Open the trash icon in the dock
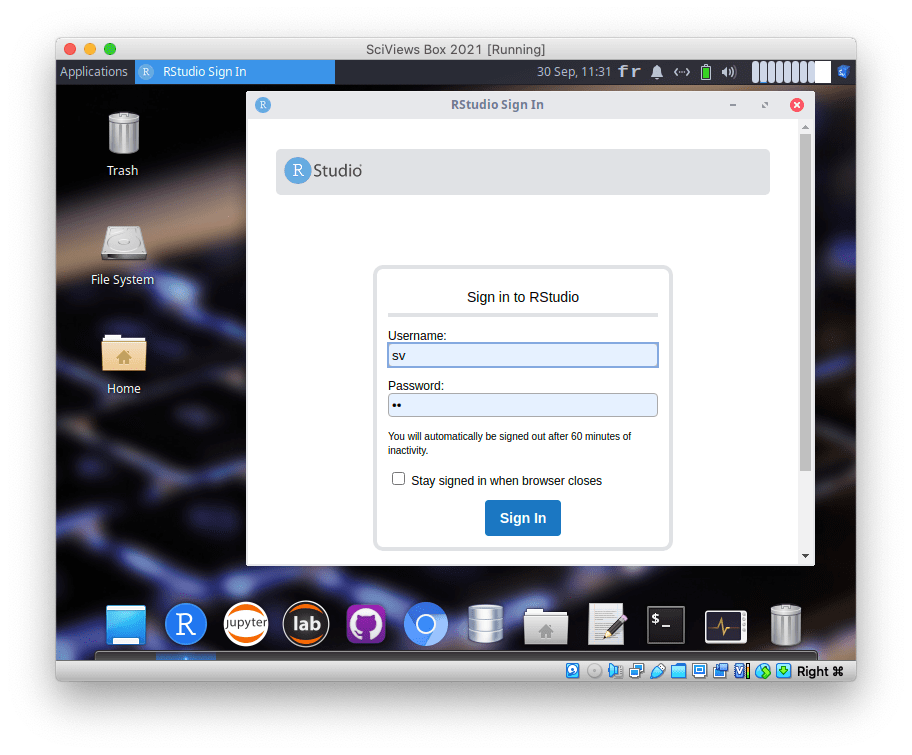This screenshot has width=912, height=755. 786,625
